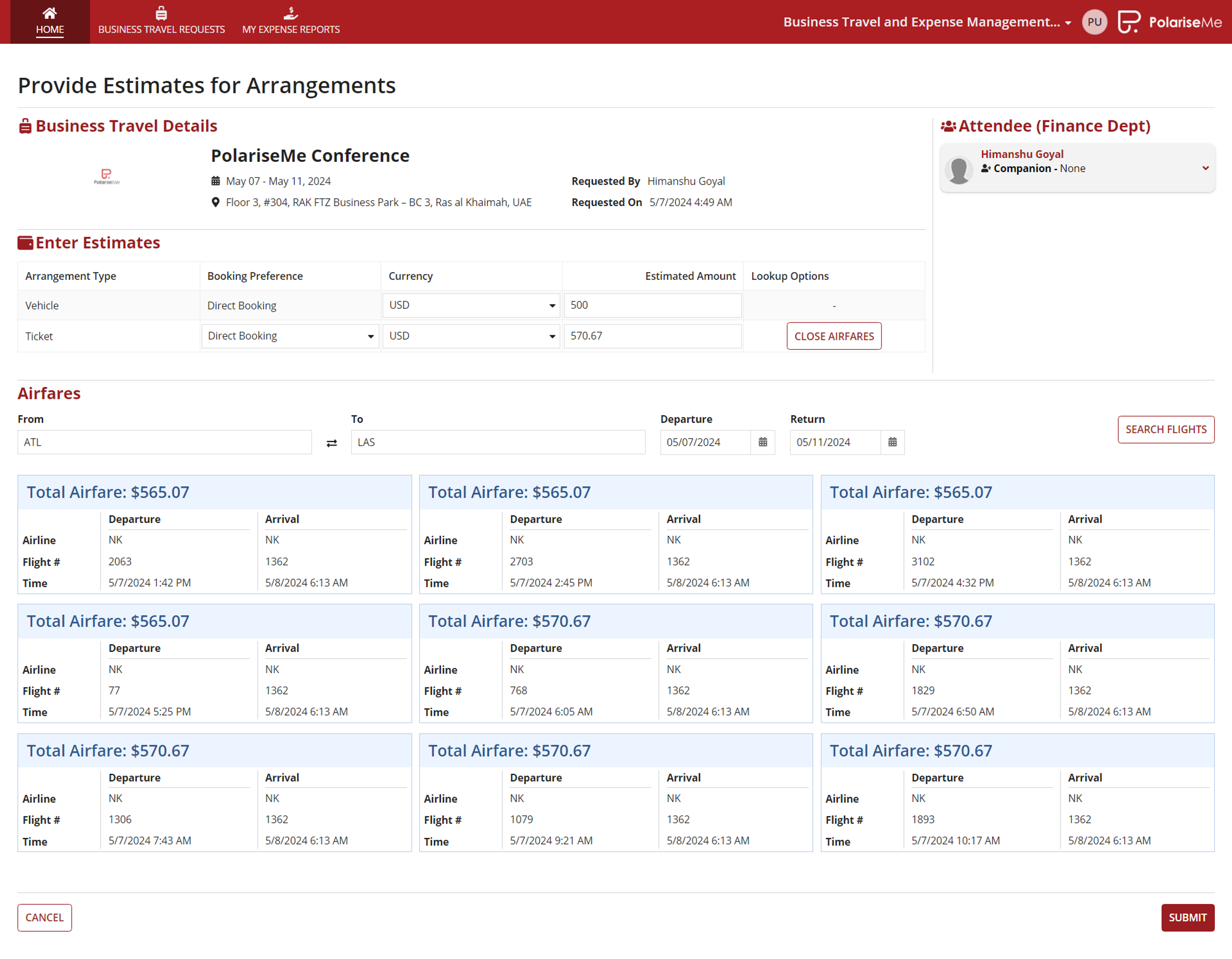Click Close Airfares button
Image resolution: width=1232 pixels, height=959 pixels.
coord(834,336)
